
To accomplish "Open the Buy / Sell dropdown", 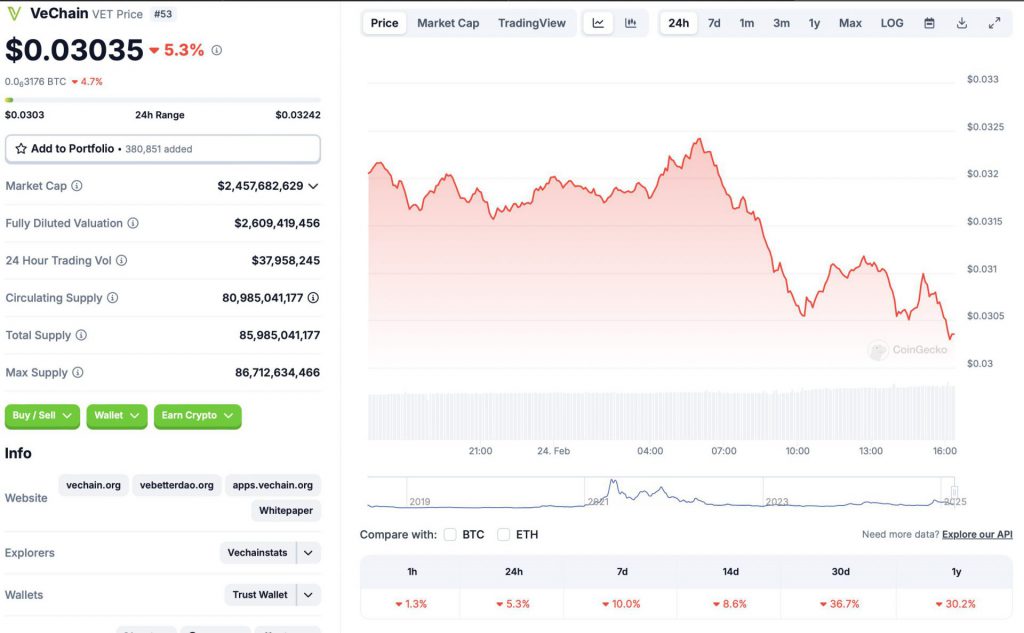I will coord(42,415).
